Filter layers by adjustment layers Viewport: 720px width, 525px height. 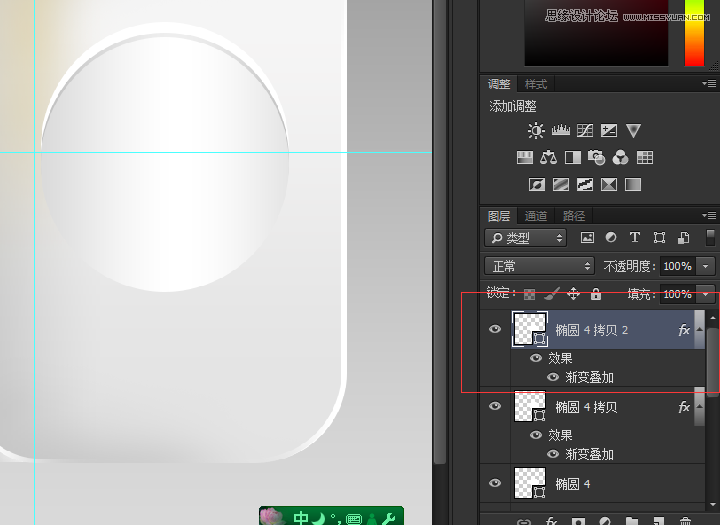pyautogui.click(x=611, y=237)
